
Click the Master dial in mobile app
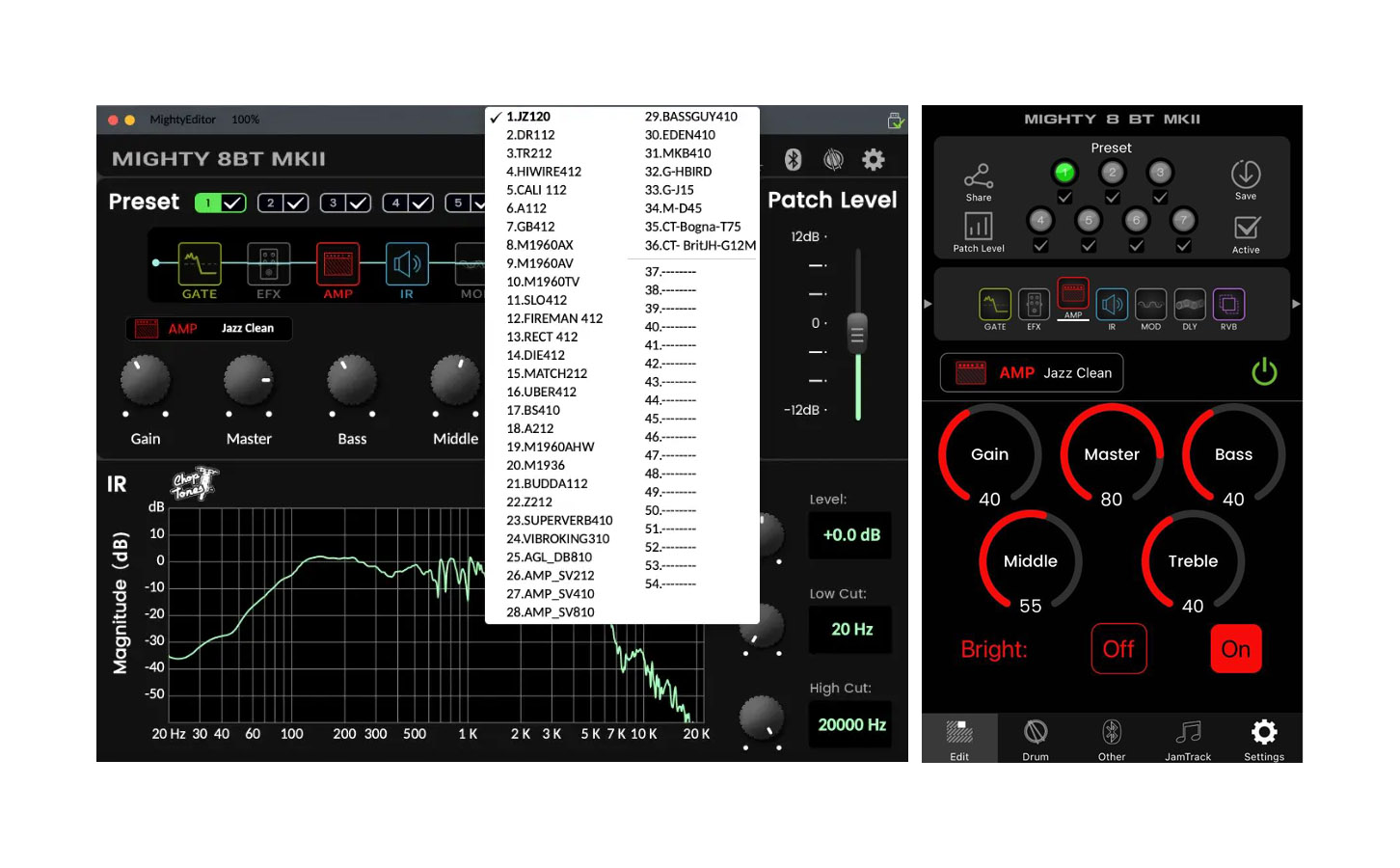[x=1112, y=454]
